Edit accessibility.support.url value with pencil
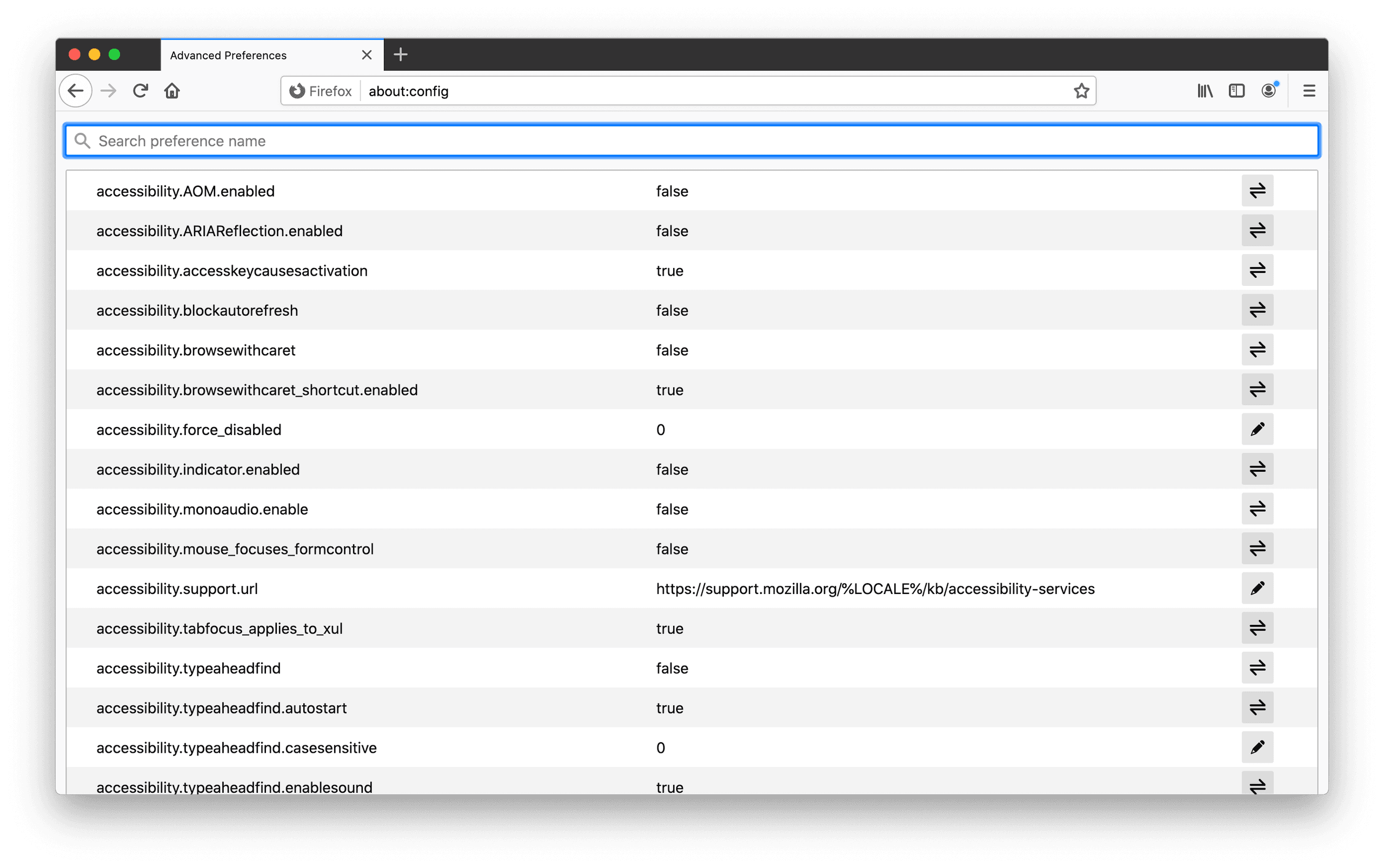Image resolution: width=1384 pixels, height=868 pixels. (1257, 589)
